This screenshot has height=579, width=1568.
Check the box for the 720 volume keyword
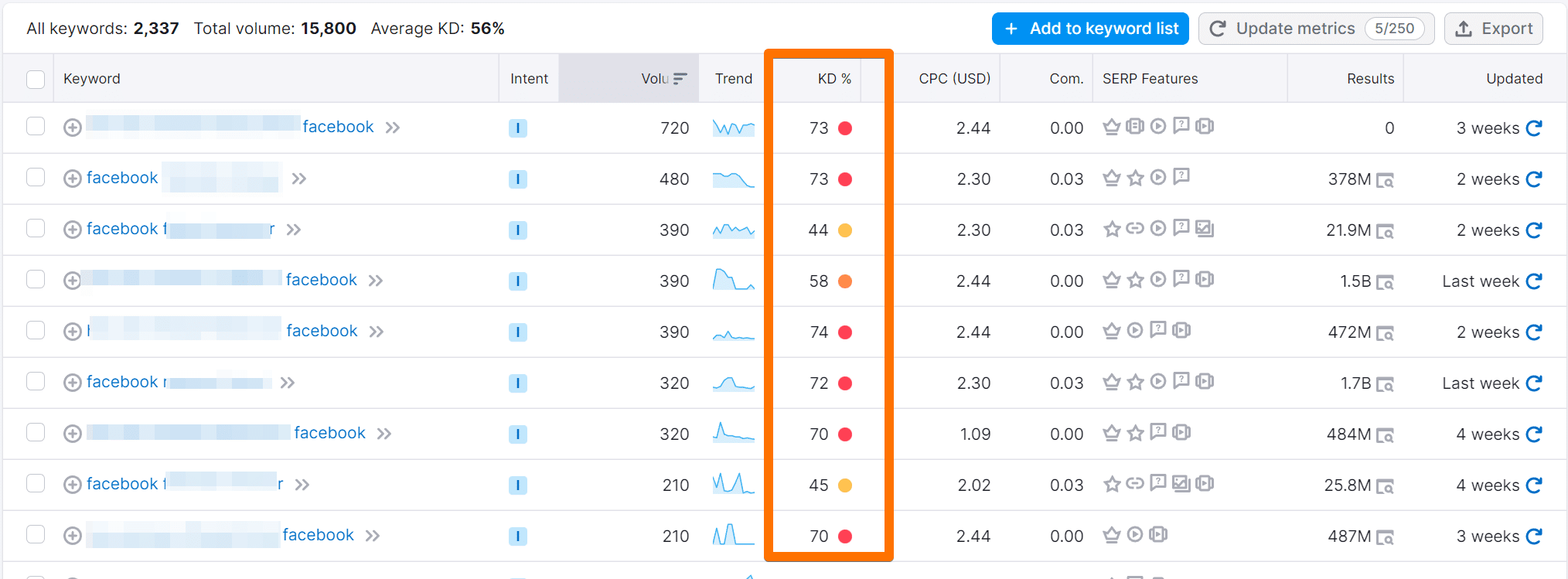(36, 126)
